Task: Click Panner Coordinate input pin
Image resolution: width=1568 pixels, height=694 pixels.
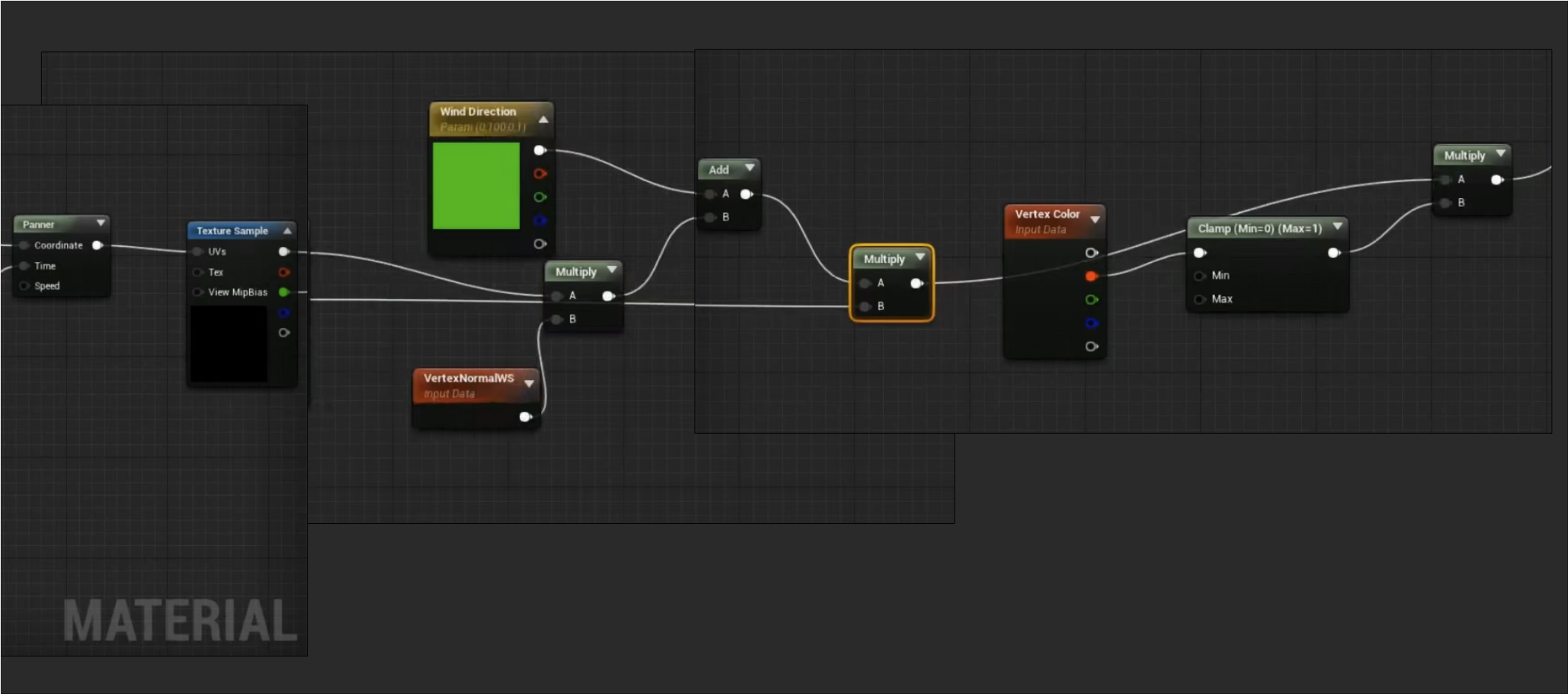Action: pos(24,245)
